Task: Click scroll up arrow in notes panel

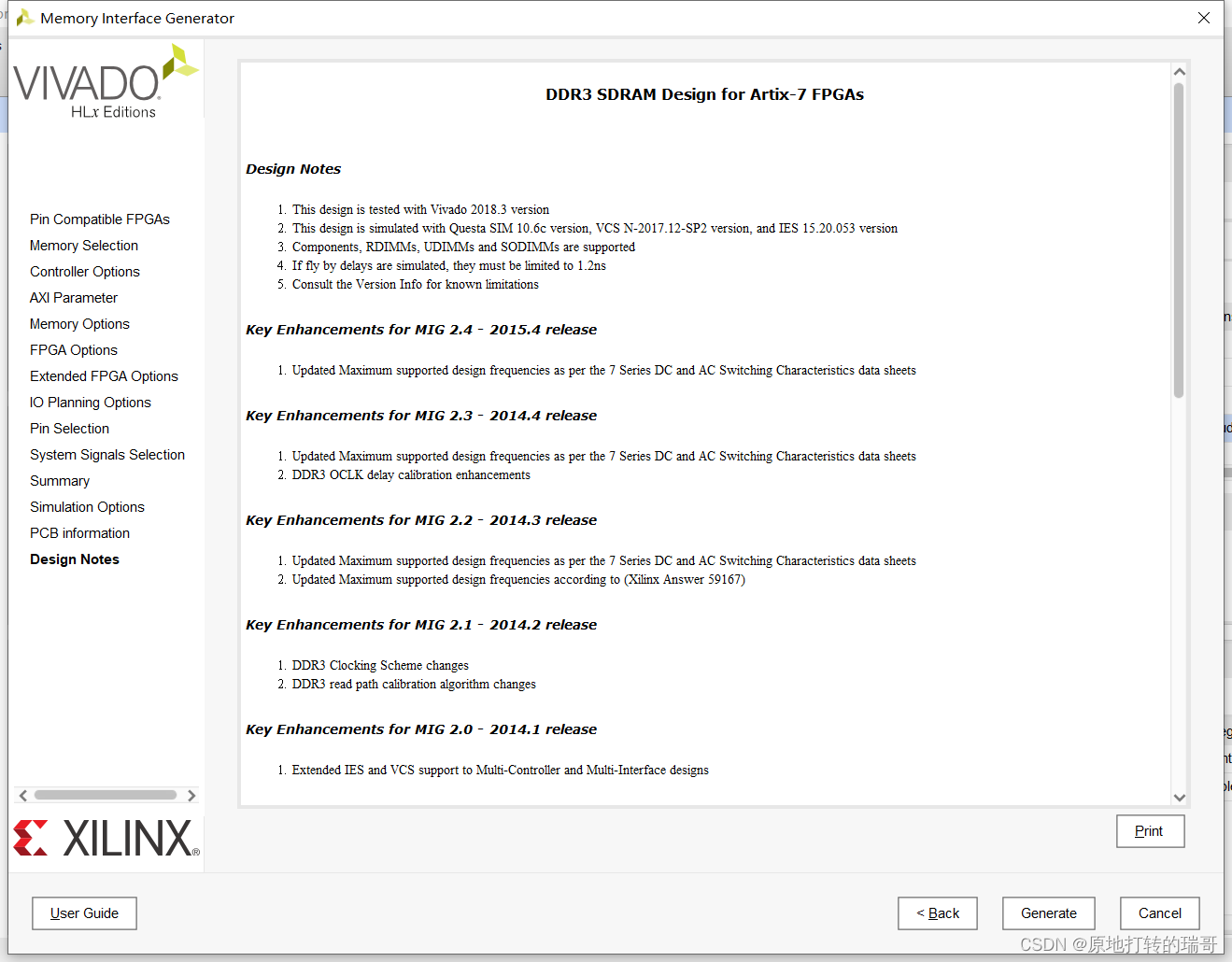Action: (x=1179, y=72)
